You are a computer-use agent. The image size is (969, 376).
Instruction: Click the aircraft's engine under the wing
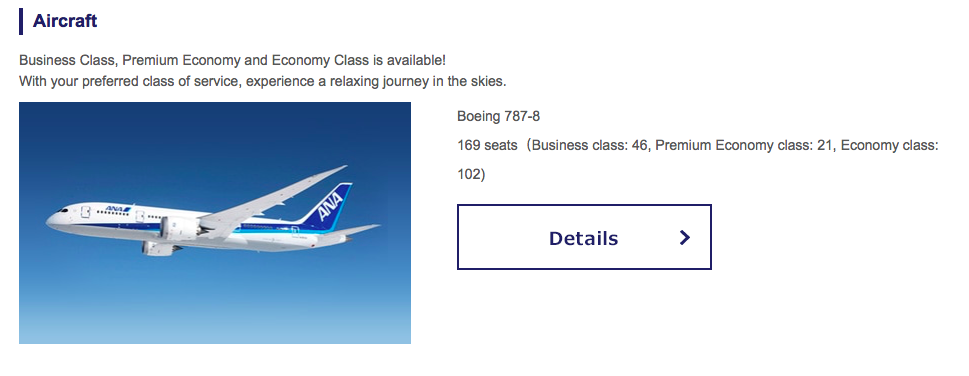[x=181, y=228]
